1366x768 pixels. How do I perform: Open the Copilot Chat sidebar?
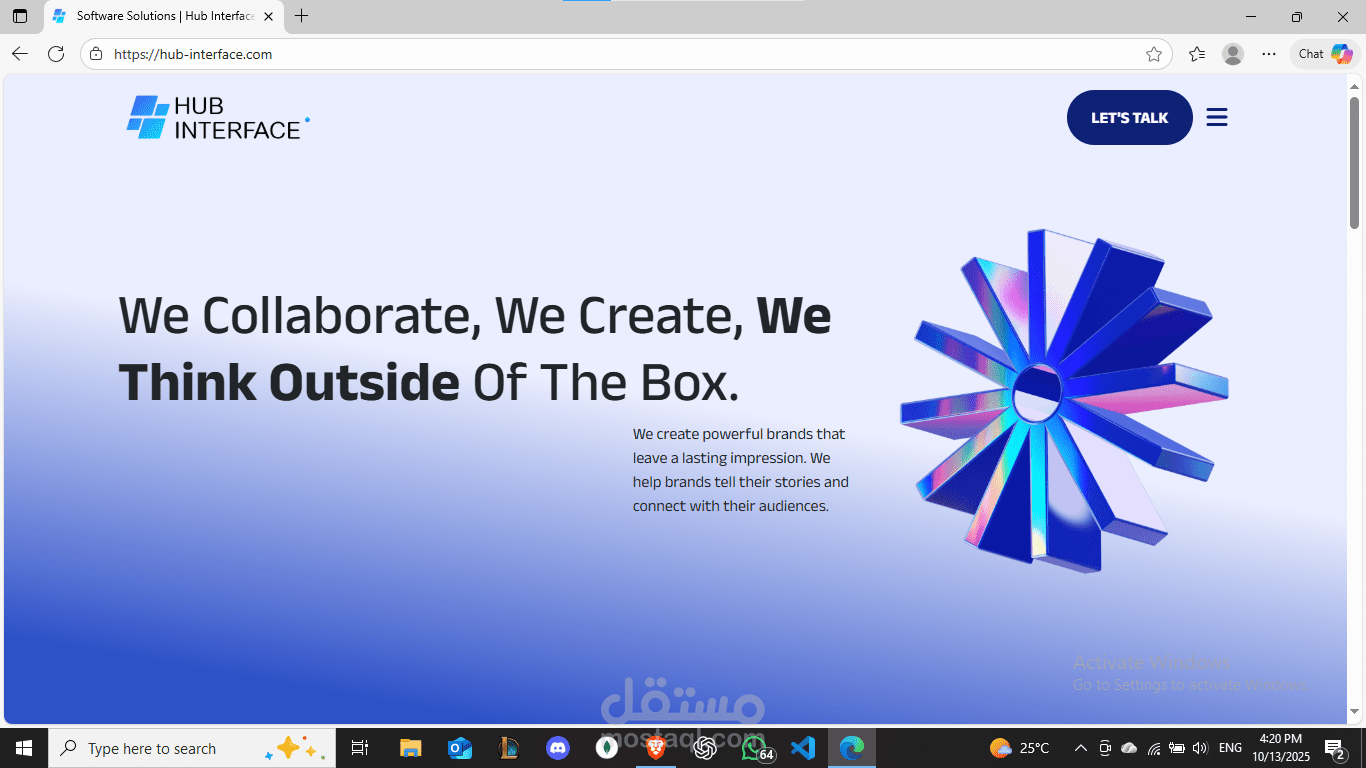coord(1325,54)
